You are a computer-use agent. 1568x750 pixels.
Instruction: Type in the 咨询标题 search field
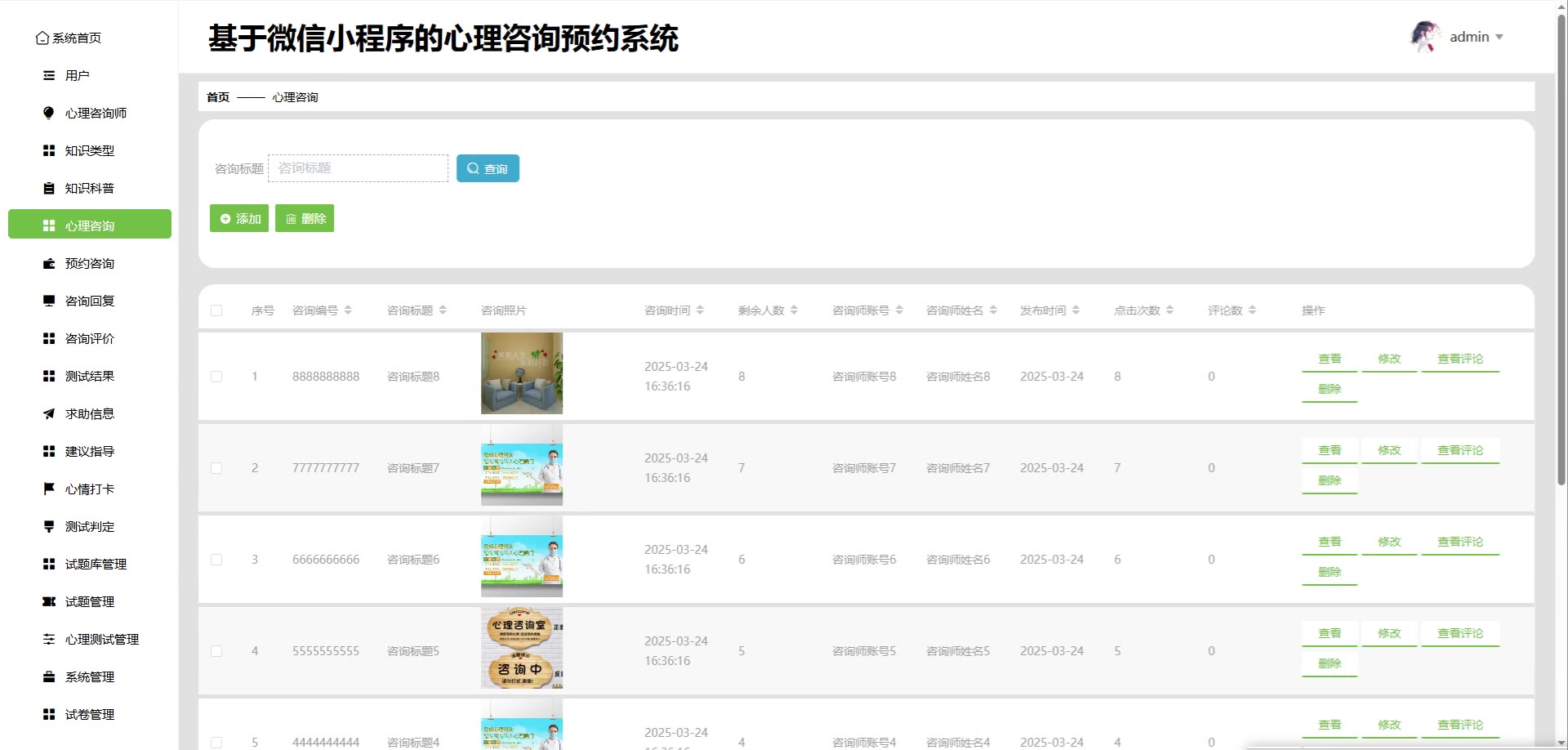point(358,168)
